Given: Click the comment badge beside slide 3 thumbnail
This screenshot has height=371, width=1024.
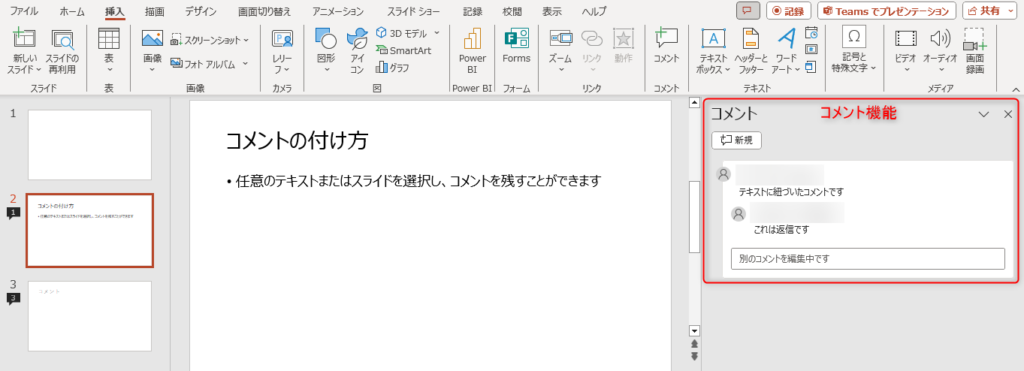Looking at the screenshot, I should 13,298.
